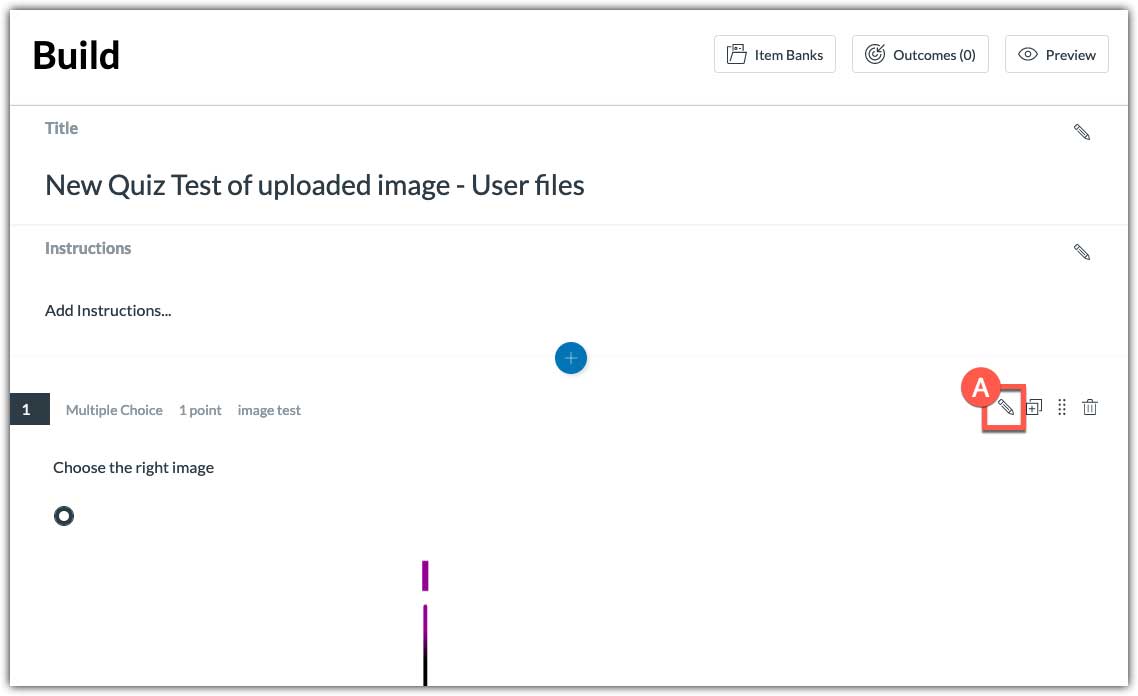The height and width of the screenshot is (696, 1138).
Task: Open the edit pencil on question 1
Action: 1004,407
